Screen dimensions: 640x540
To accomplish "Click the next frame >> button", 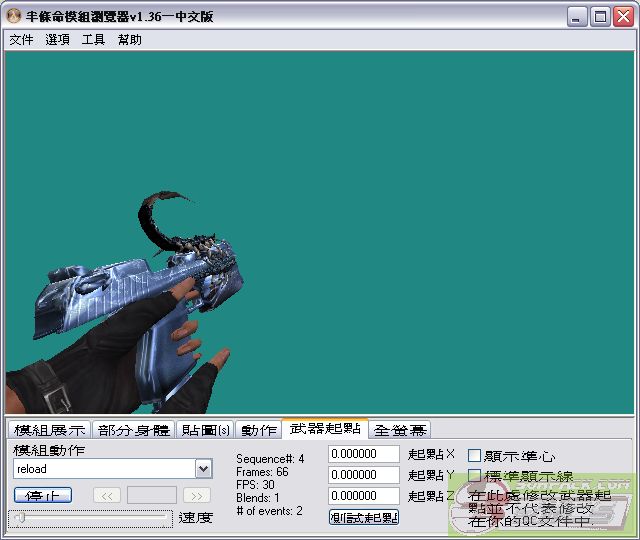I will coord(197,495).
